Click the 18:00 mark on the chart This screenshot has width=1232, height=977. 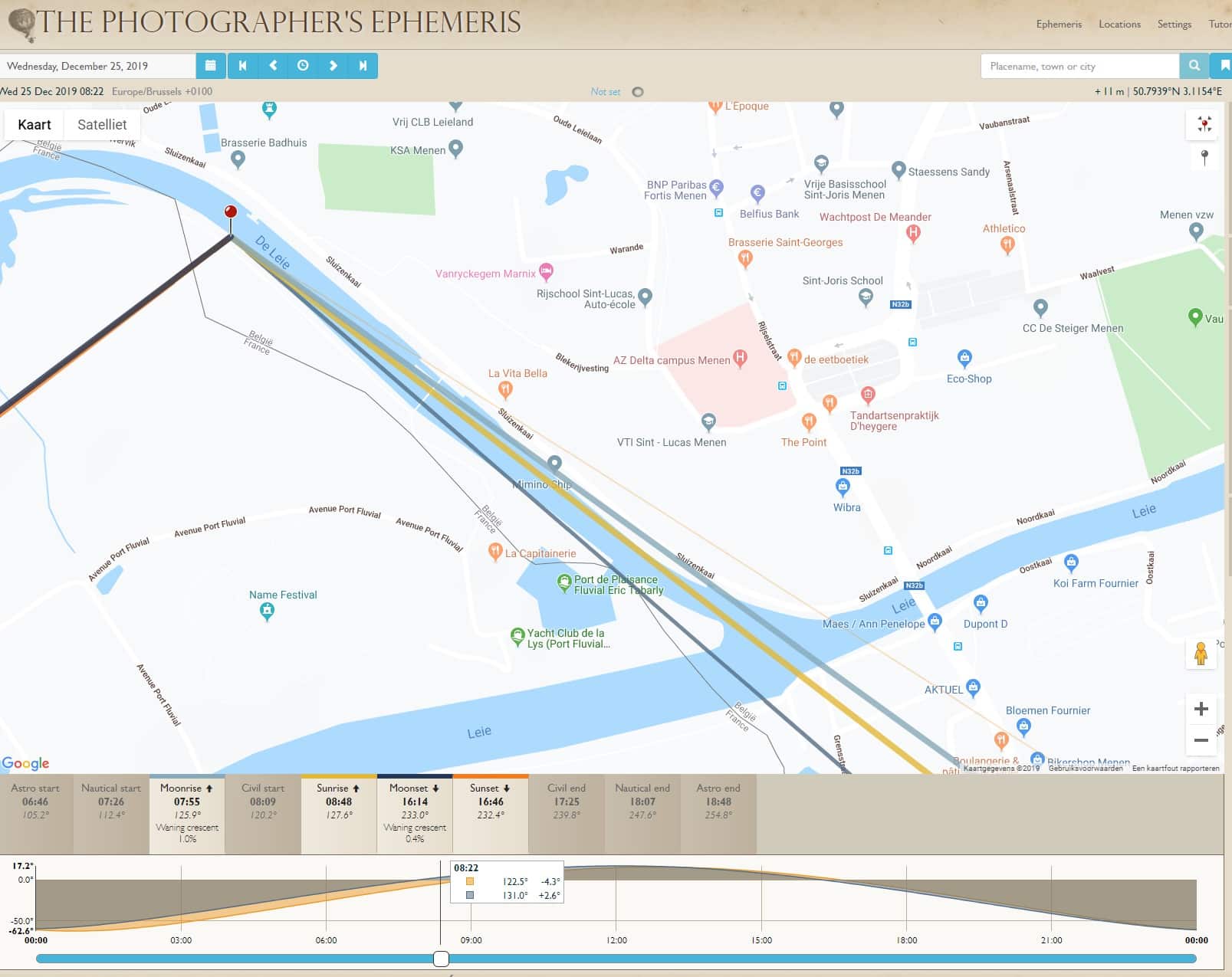click(x=907, y=940)
